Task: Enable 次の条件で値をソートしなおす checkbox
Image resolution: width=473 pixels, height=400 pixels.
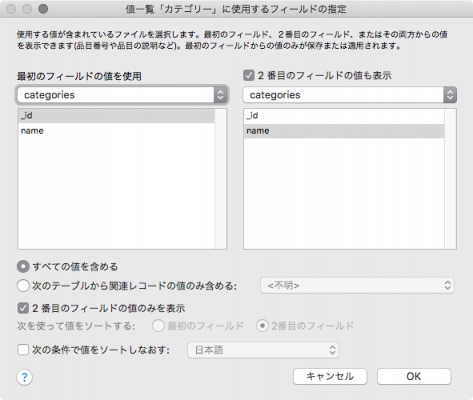Action: pyautogui.click(x=23, y=350)
